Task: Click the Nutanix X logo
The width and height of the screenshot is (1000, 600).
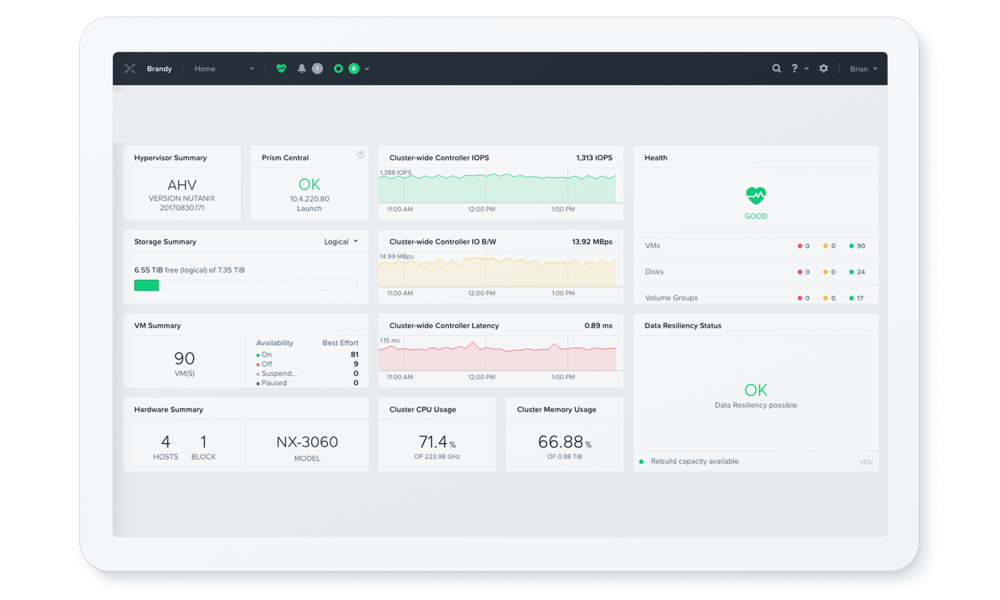Action: [x=129, y=68]
